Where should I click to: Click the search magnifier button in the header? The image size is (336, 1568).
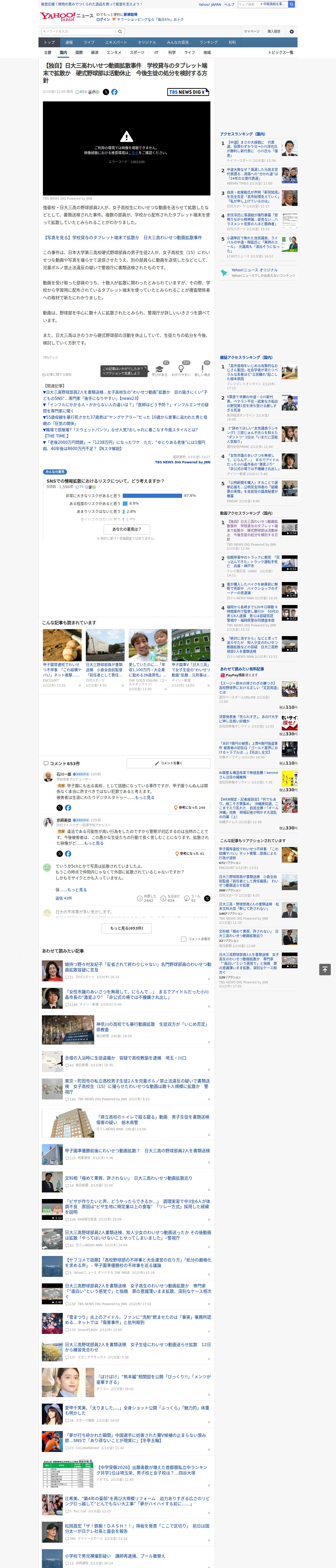(120, 32)
